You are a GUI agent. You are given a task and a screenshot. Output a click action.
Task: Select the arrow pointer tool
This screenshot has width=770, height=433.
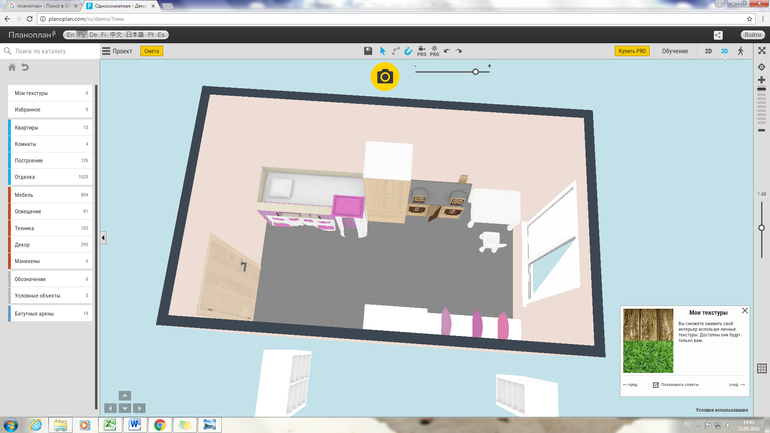point(382,50)
